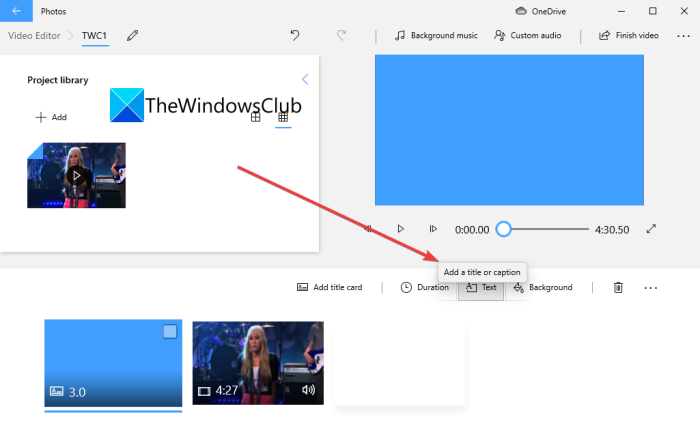700x443 pixels.
Task: Open the Video Editor breadcrumb
Action: pyautogui.click(x=34, y=36)
